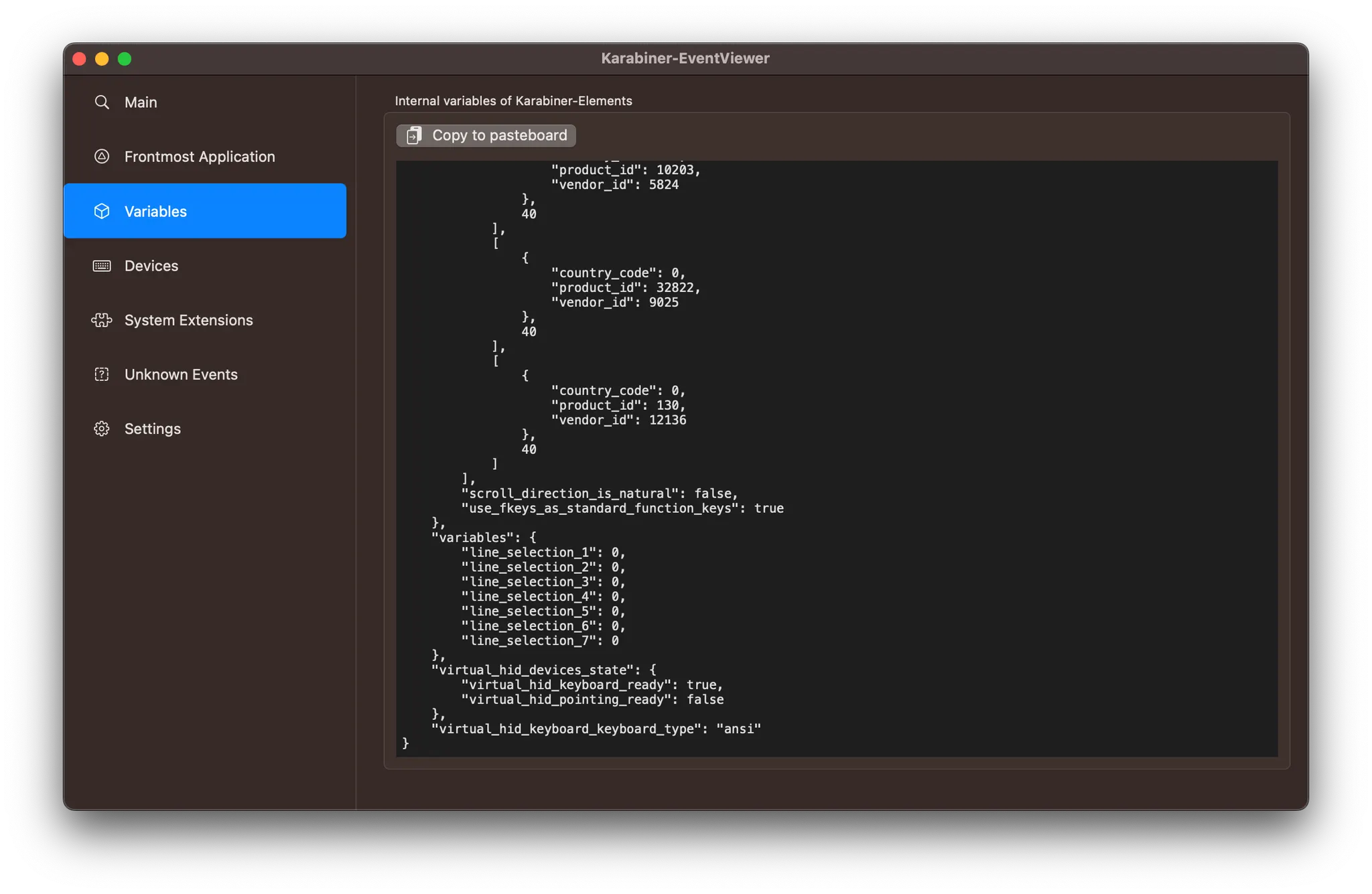This screenshot has width=1372, height=894.
Task: Select the Variables sidebar entry
Action: pos(155,212)
